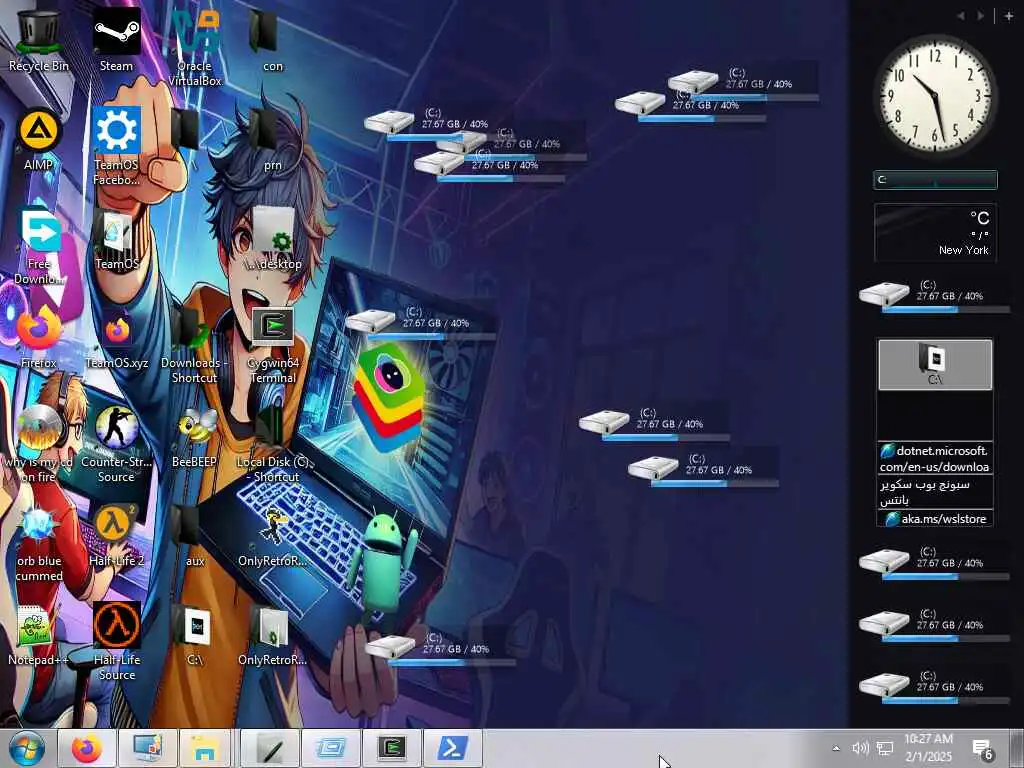Click the New York weather gadget
The height and width of the screenshot is (768, 1024).
(x=935, y=232)
